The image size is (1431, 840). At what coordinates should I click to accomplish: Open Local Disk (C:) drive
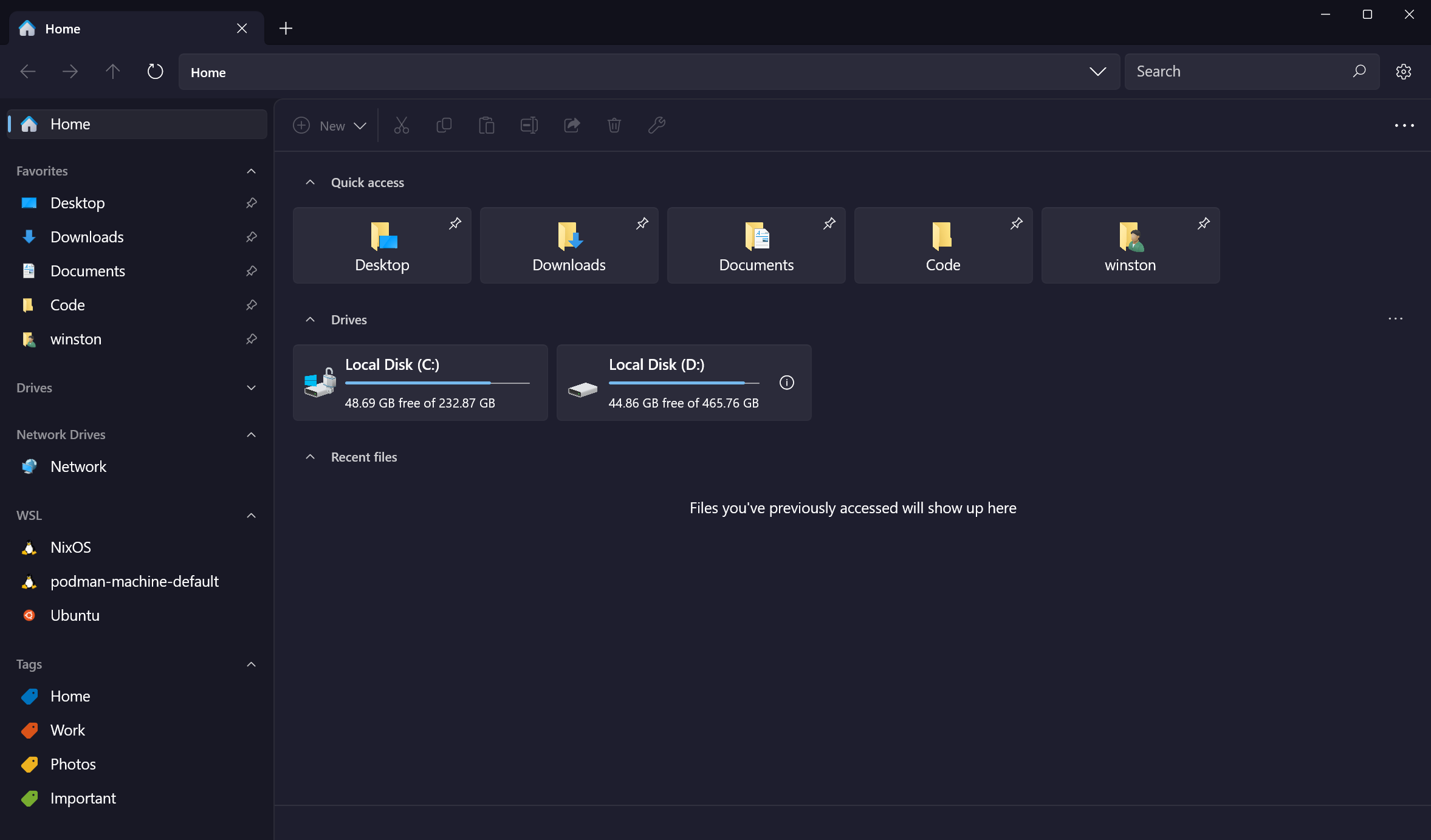tap(420, 383)
